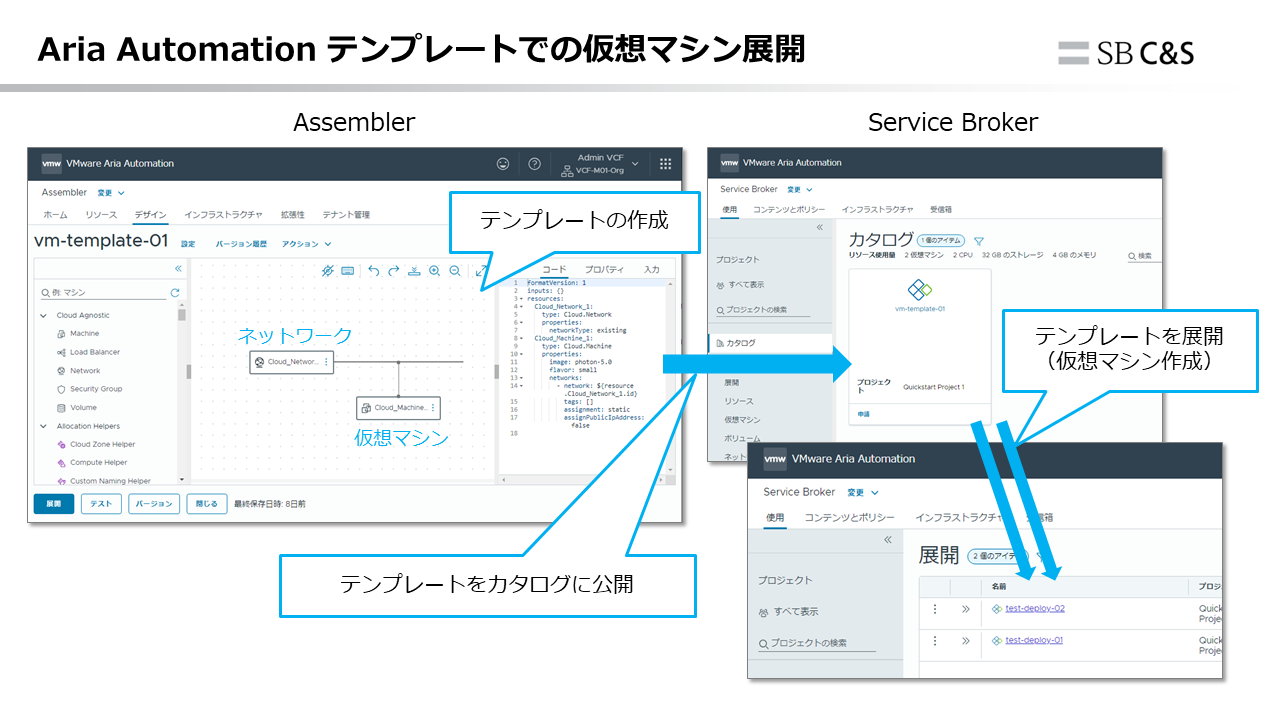Open the test-deploy-01 deployment link

pos(1034,640)
